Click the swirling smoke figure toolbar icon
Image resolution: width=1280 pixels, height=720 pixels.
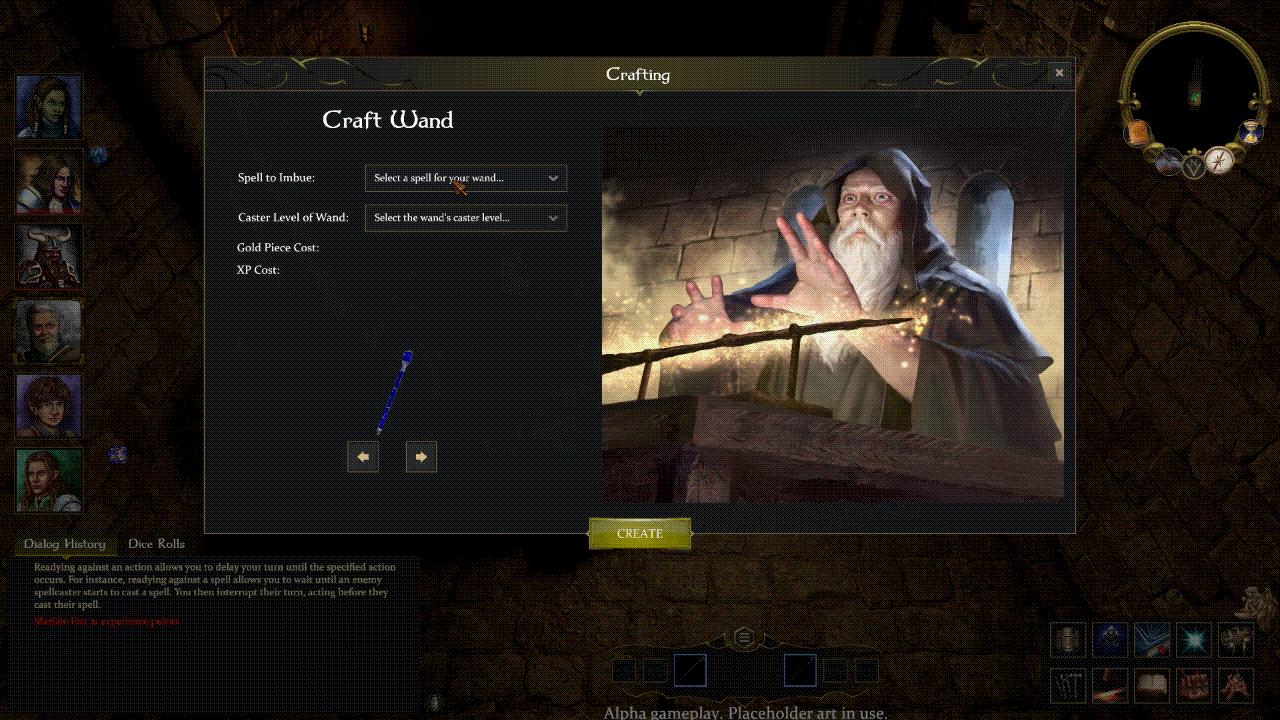point(1236,639)
